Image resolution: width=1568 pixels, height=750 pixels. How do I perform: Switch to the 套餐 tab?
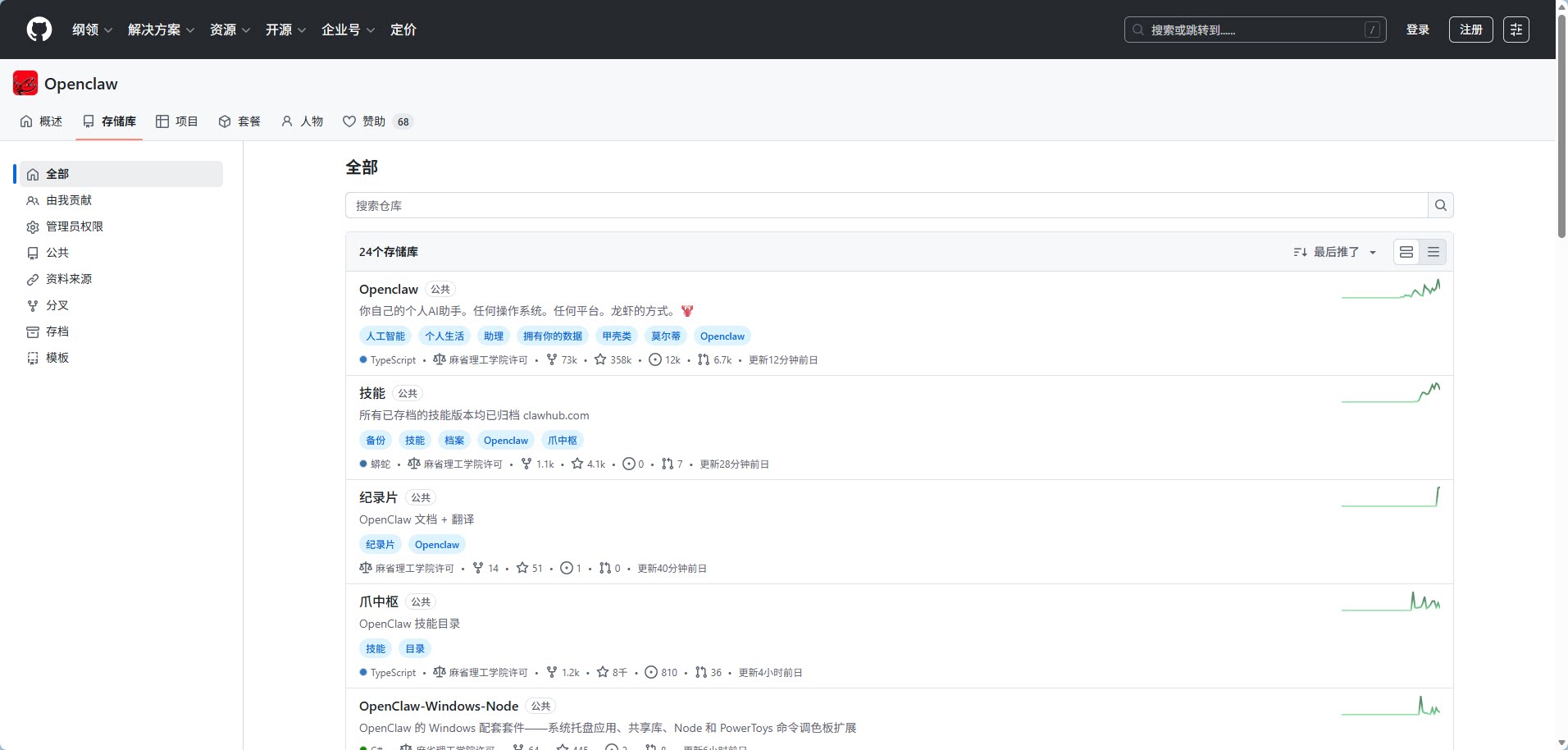239,121
